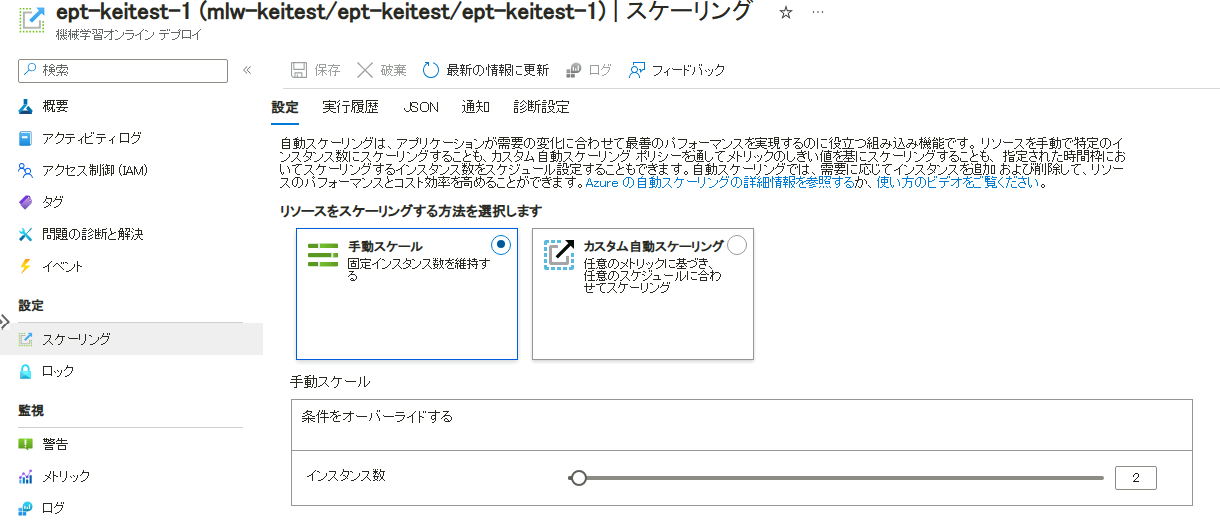Click the インスタンス数 value box showing 2
The width and height of the screenshot is (1220, 522).
pos(1136,478)
